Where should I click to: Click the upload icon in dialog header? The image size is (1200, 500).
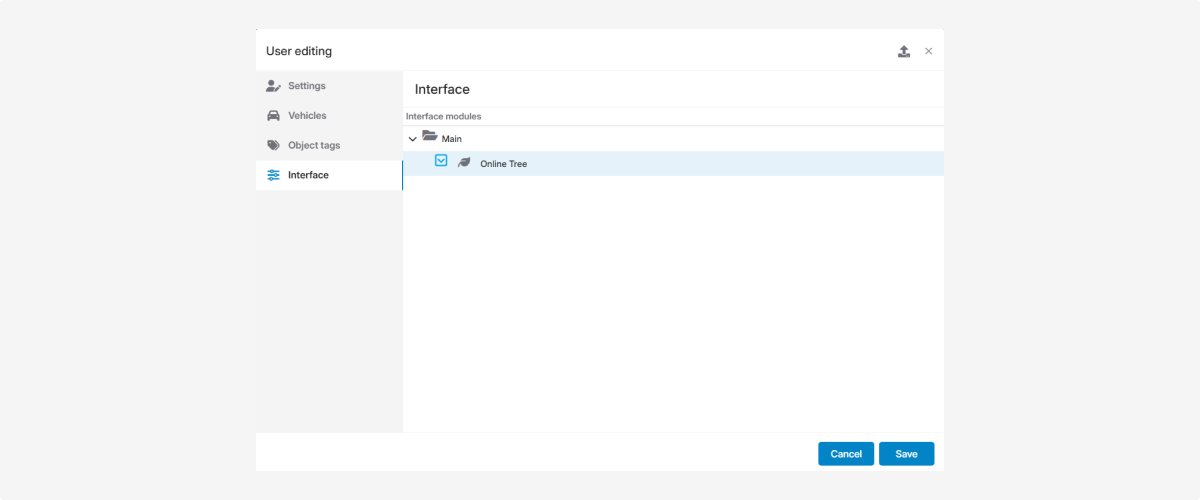(904, 51)
